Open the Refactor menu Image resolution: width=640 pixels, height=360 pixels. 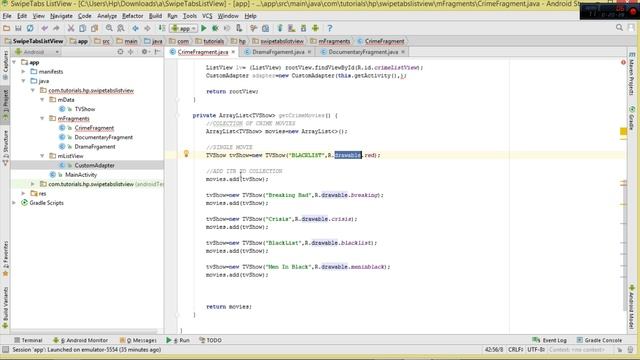click(x=133, y=16)
